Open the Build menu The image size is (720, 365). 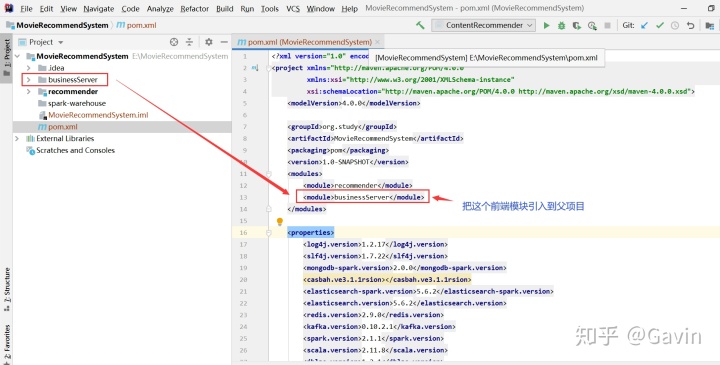click(x=225, y=9)
